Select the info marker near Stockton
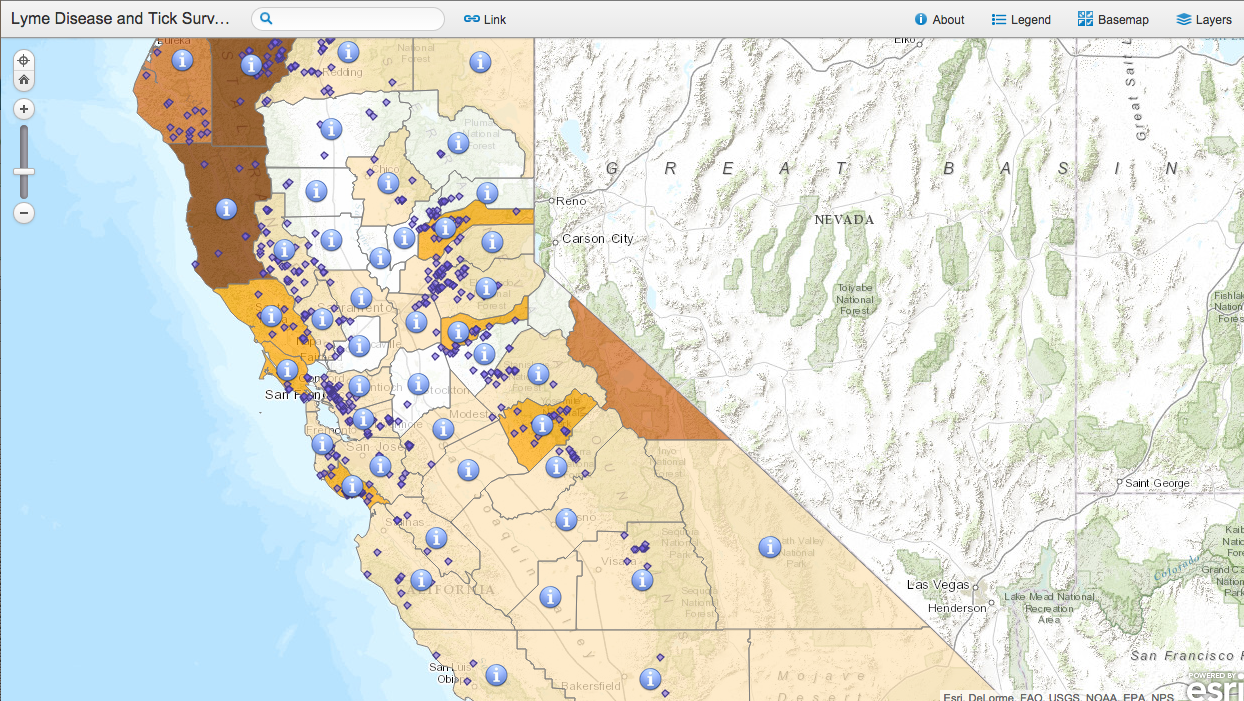This screenshot has height=701, width=1244. pyautogui.click(x=418, y=384)
